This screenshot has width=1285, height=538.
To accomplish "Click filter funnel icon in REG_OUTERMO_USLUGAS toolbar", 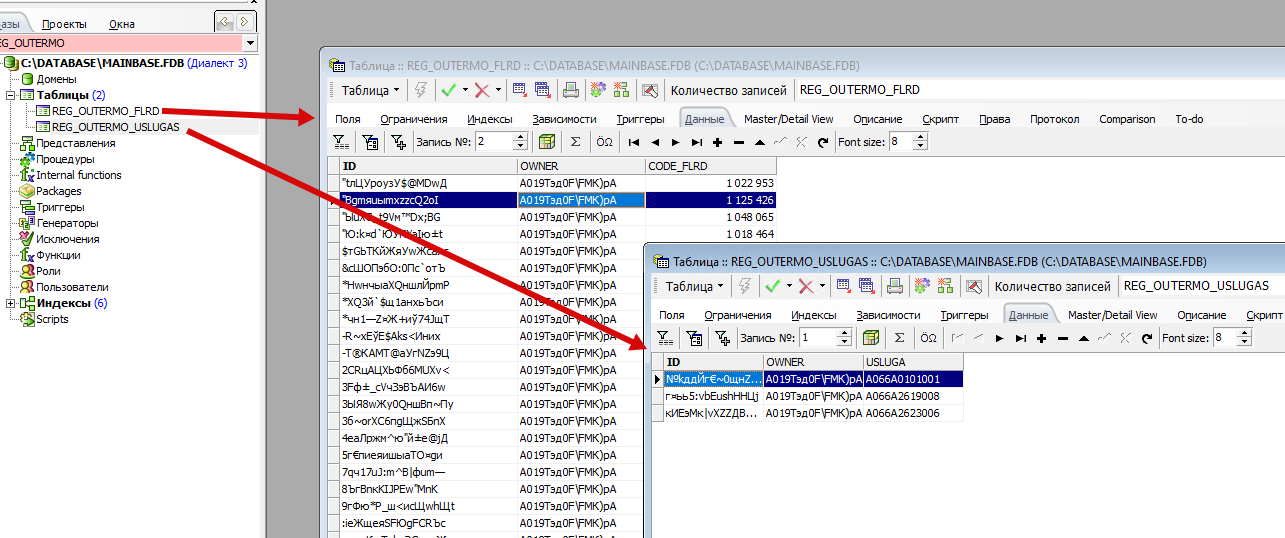I will pyautogui.click(x=662, y=338).
